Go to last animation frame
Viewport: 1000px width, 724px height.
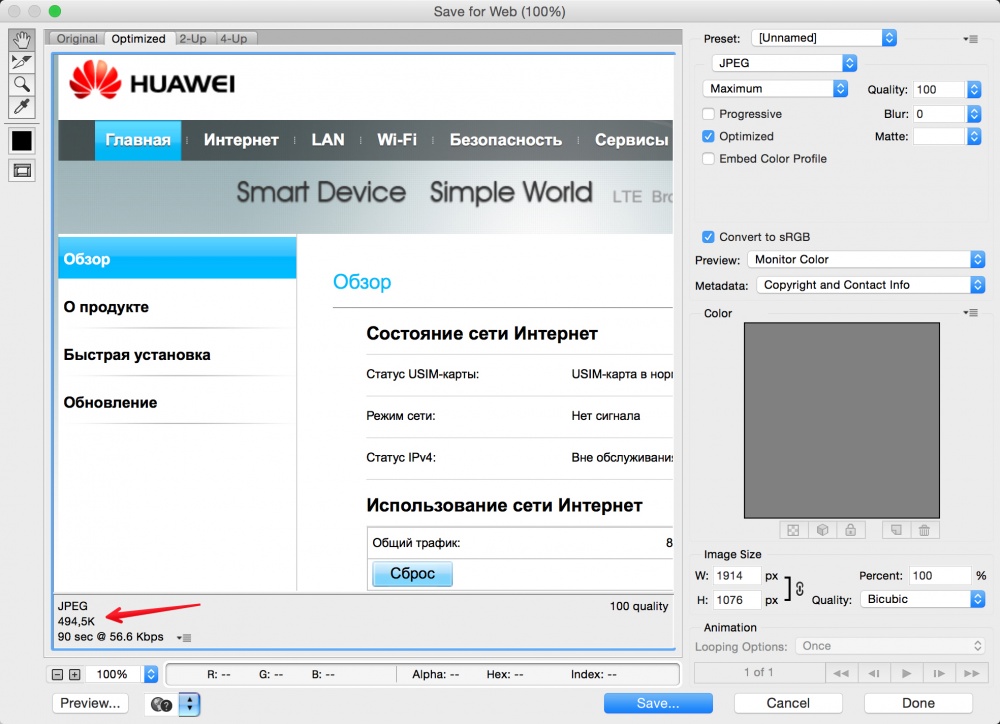pos(972,673)
